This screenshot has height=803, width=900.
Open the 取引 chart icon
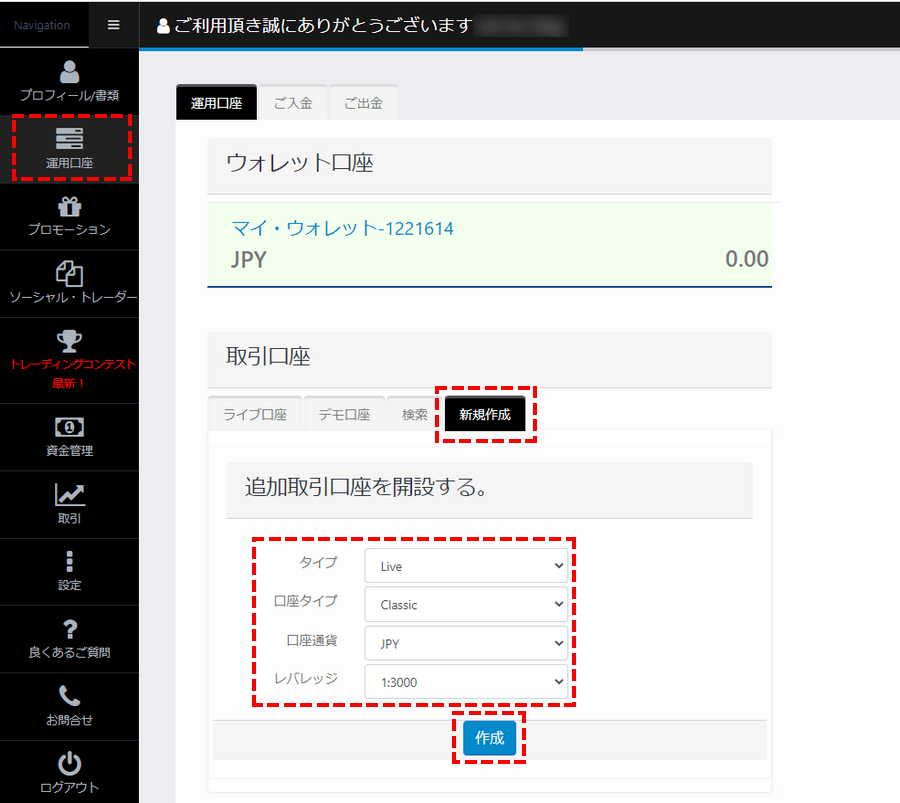[69, 494]
